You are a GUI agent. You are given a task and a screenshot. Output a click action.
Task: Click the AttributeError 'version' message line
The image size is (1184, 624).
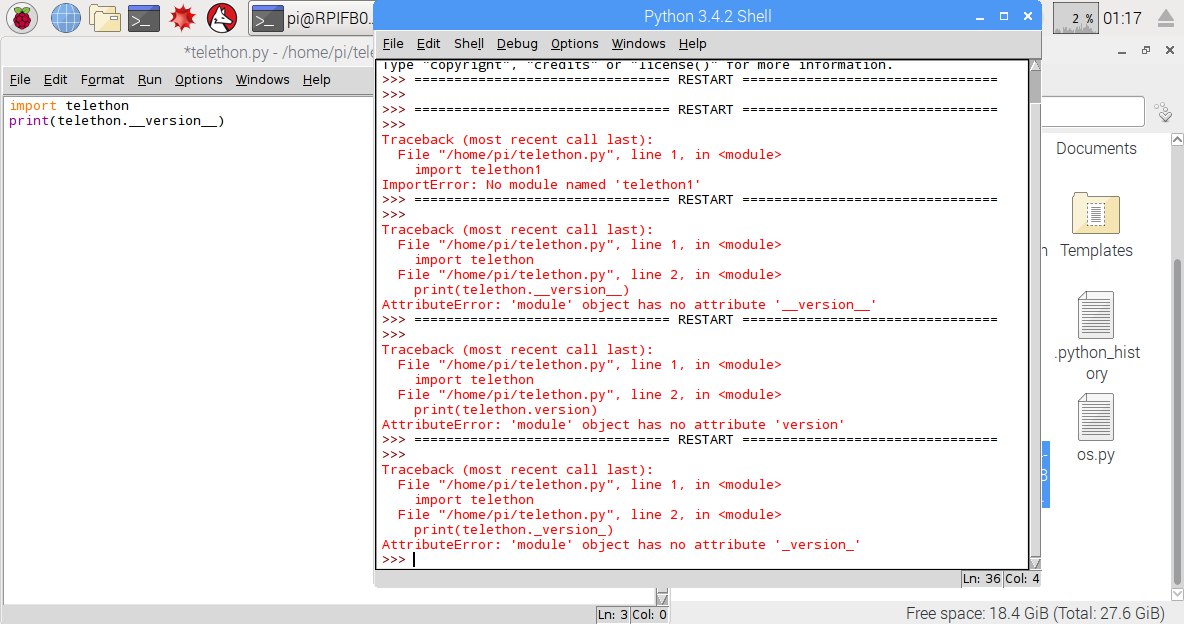(x=612, y=425)
